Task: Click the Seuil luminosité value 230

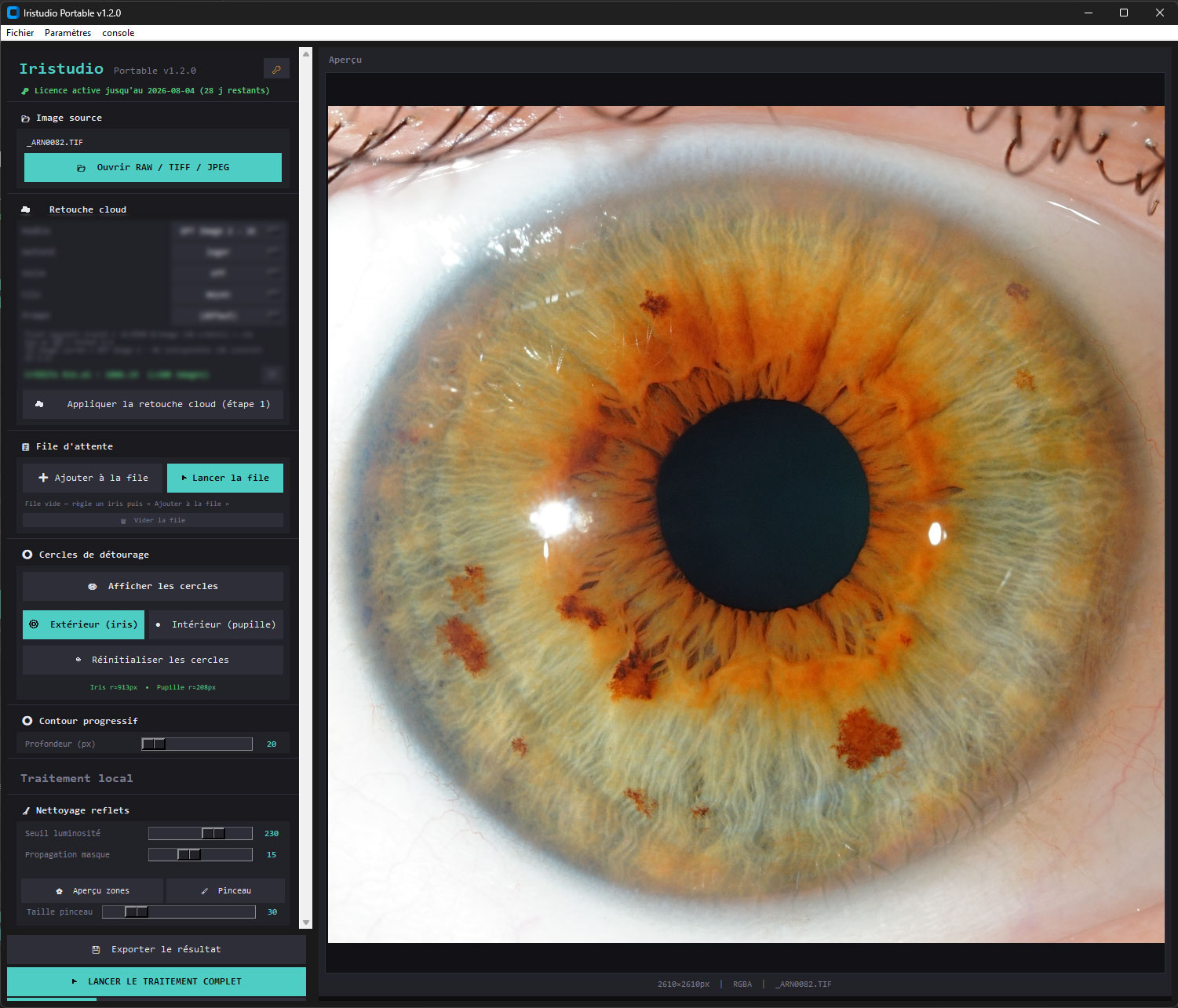Action: point(272,833)
